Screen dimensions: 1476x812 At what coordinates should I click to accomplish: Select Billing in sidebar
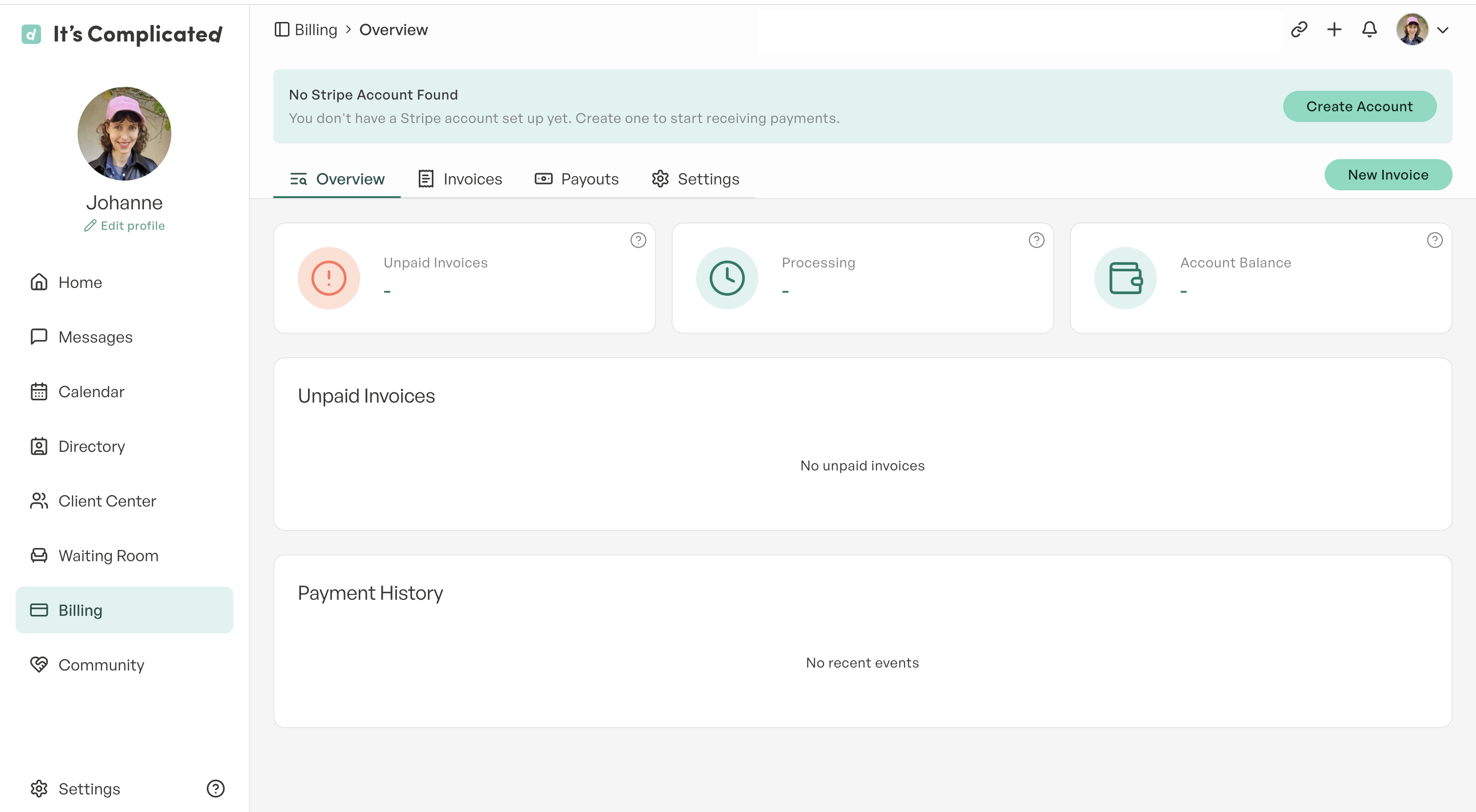[124, 609]
